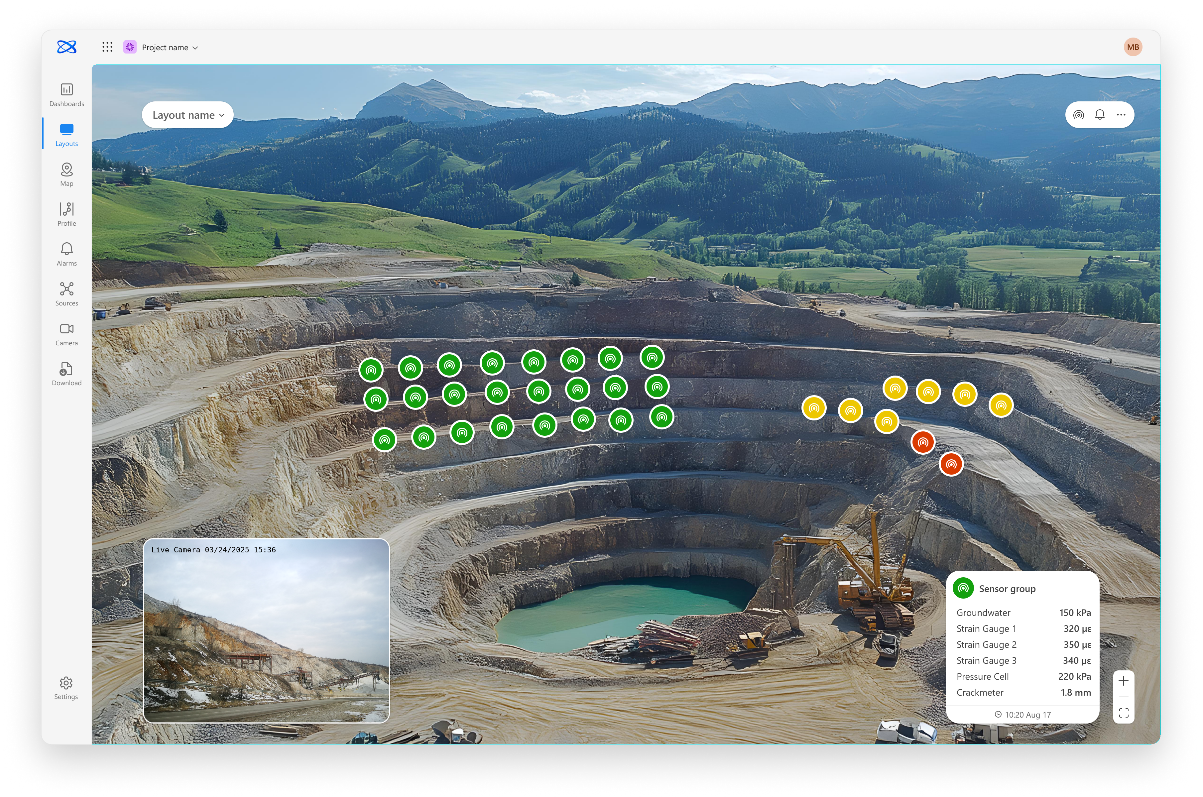This screenshot has height=797, width=1203.
Task: Click the bell icon in the top-right toolbar
Action: click(x=1100, y=115)
